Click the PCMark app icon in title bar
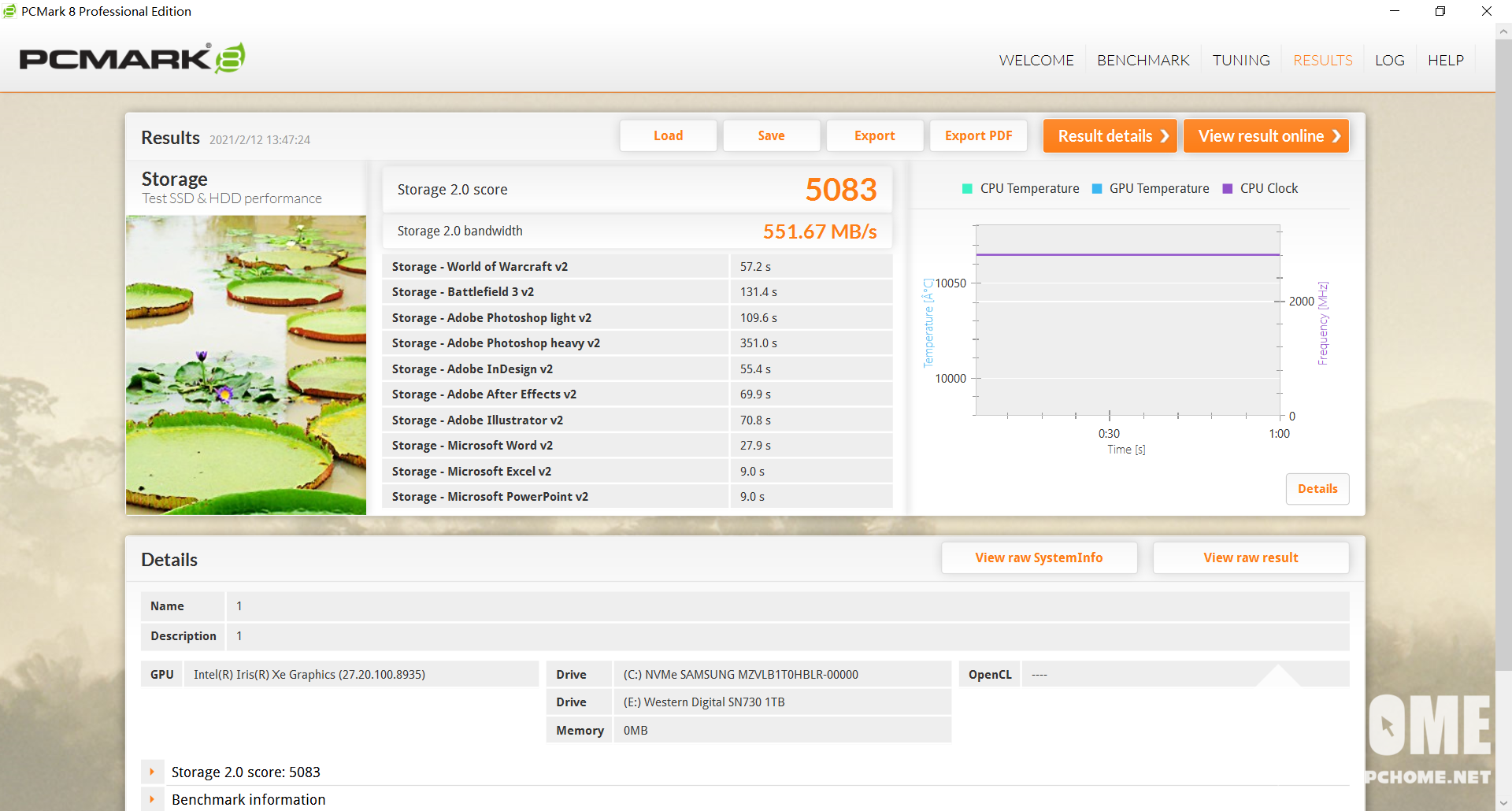1512x811 pixels. 9,11
